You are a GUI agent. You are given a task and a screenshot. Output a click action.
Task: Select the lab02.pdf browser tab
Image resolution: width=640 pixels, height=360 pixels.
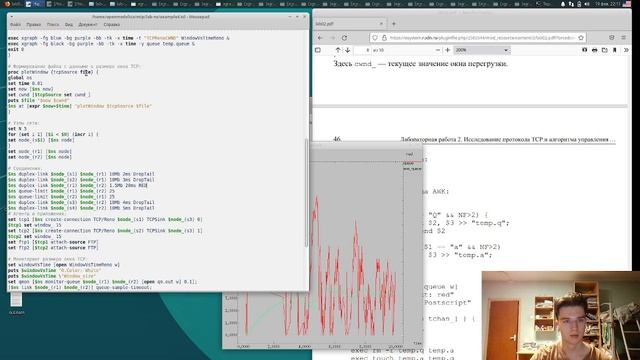[x=349, y=24]
